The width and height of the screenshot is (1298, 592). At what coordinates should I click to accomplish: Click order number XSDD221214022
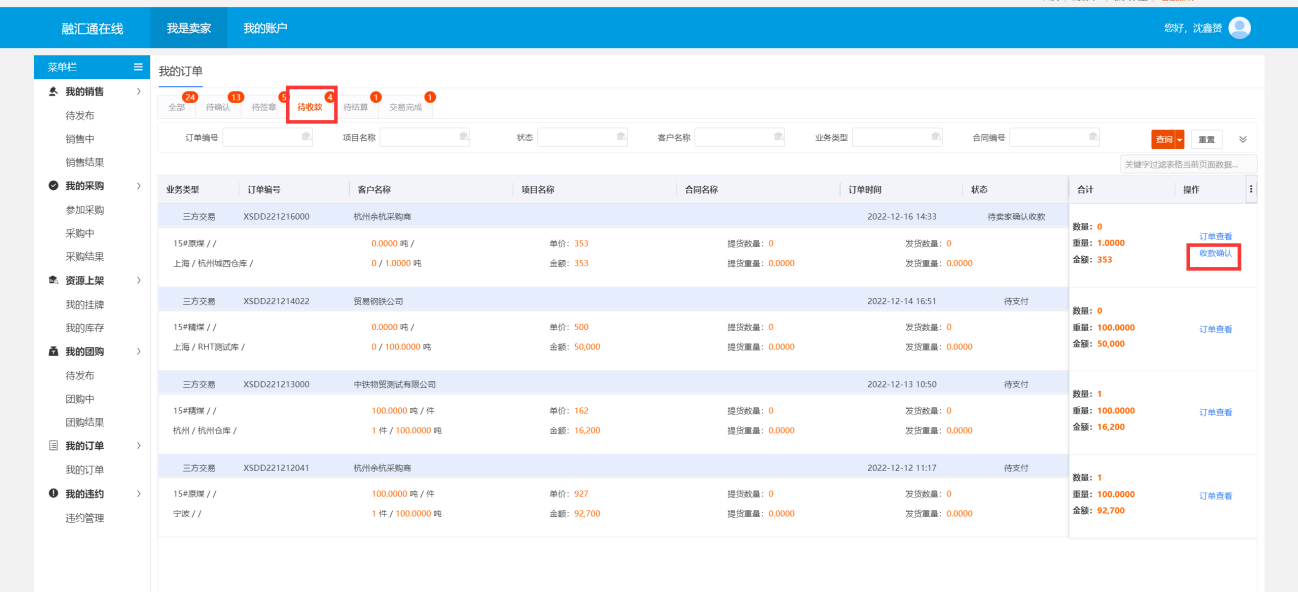pos(276,301)
